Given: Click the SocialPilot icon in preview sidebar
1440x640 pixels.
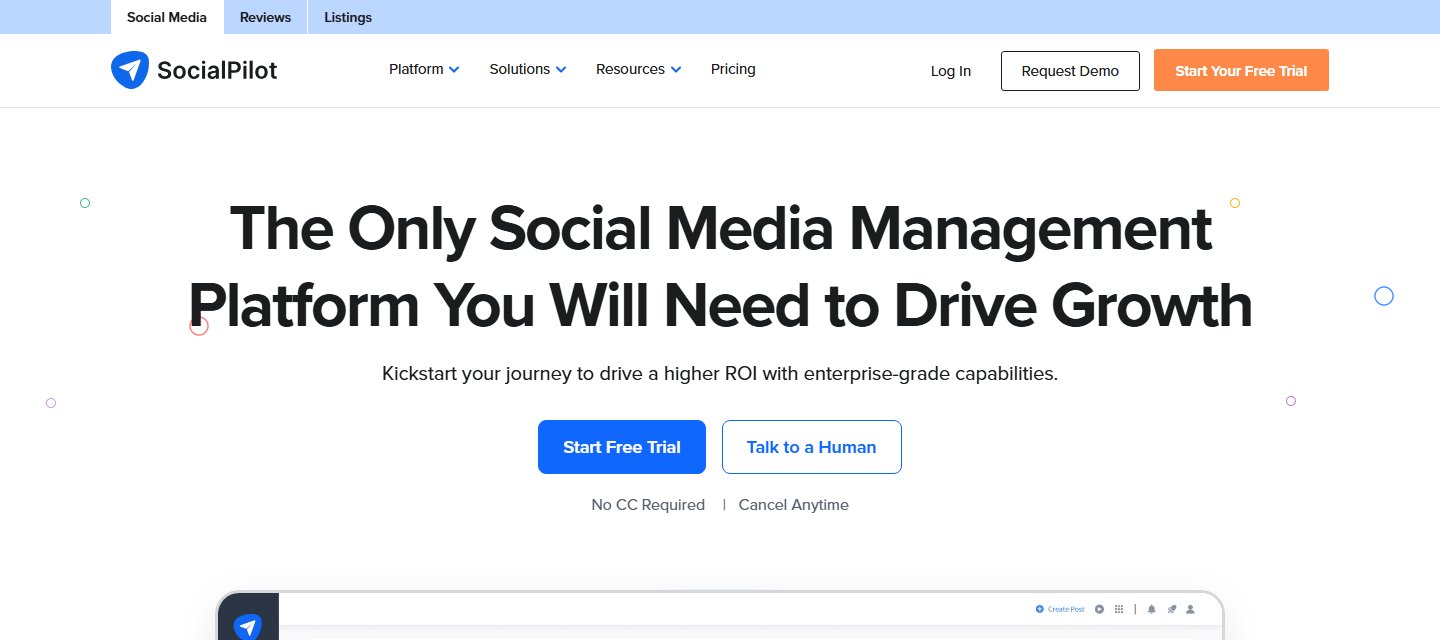Looking at the screenshot, I should 247,626.
